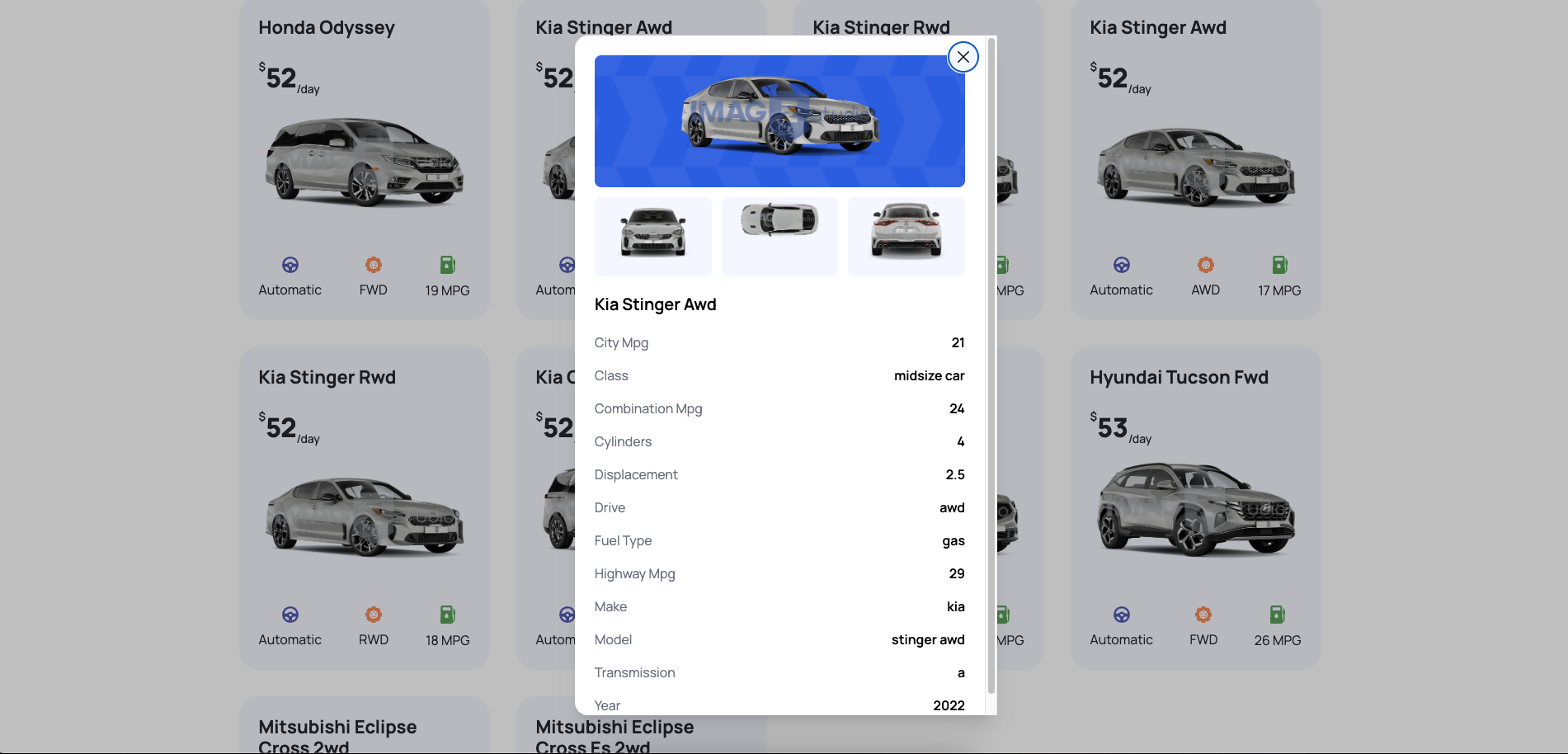
Task: Click the Kia Stinger Awd dialog heading
Action: [655, 304]
